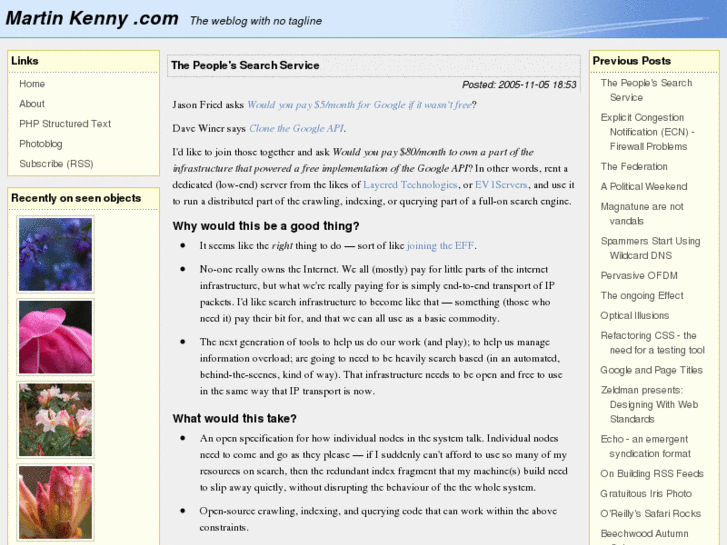The width and height of the screenshot is (727, 545).
Task: Open The Federation post
Action: (x=634, y=167)
